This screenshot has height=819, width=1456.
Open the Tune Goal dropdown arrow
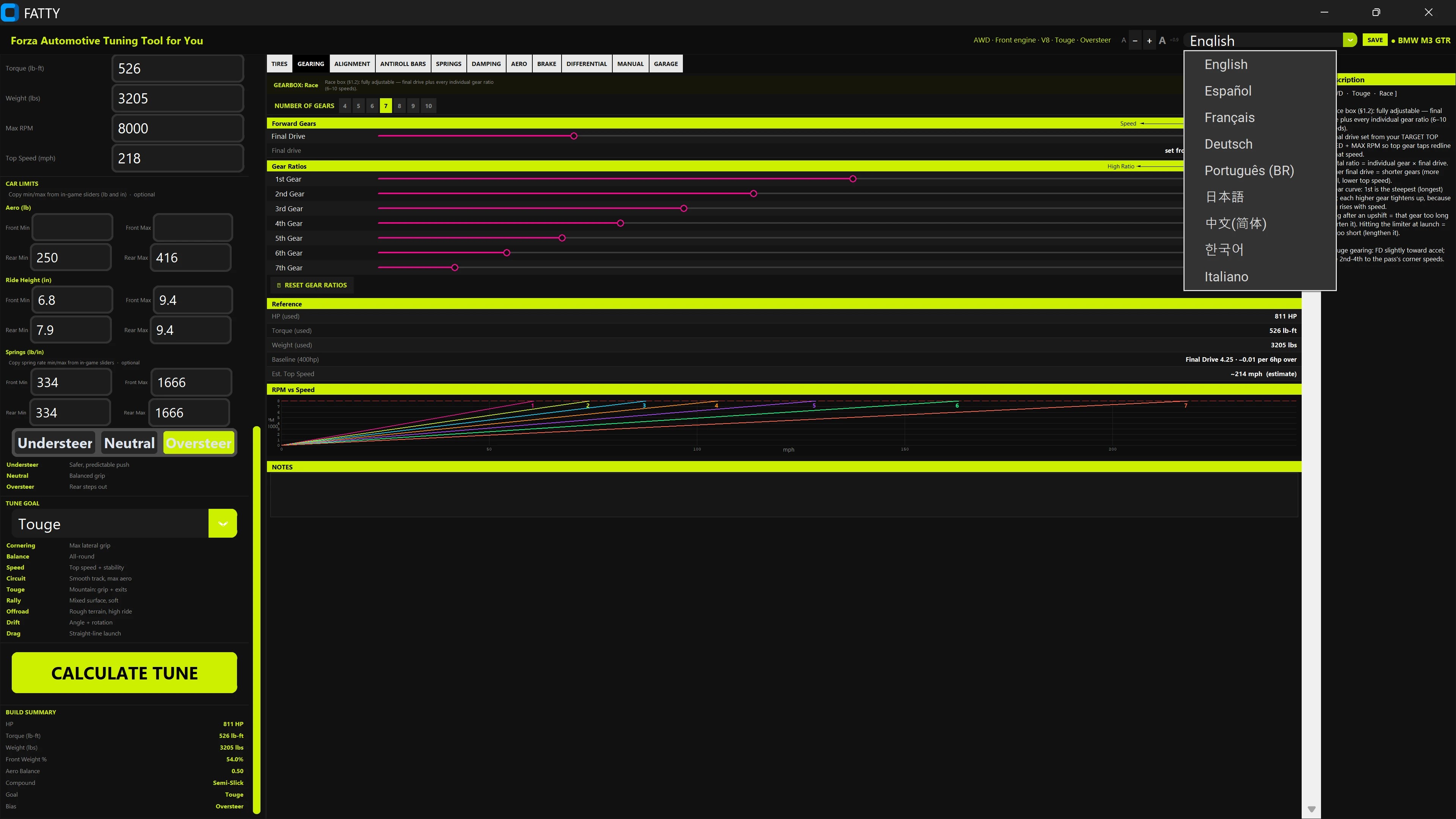click(x=223, y=523)
